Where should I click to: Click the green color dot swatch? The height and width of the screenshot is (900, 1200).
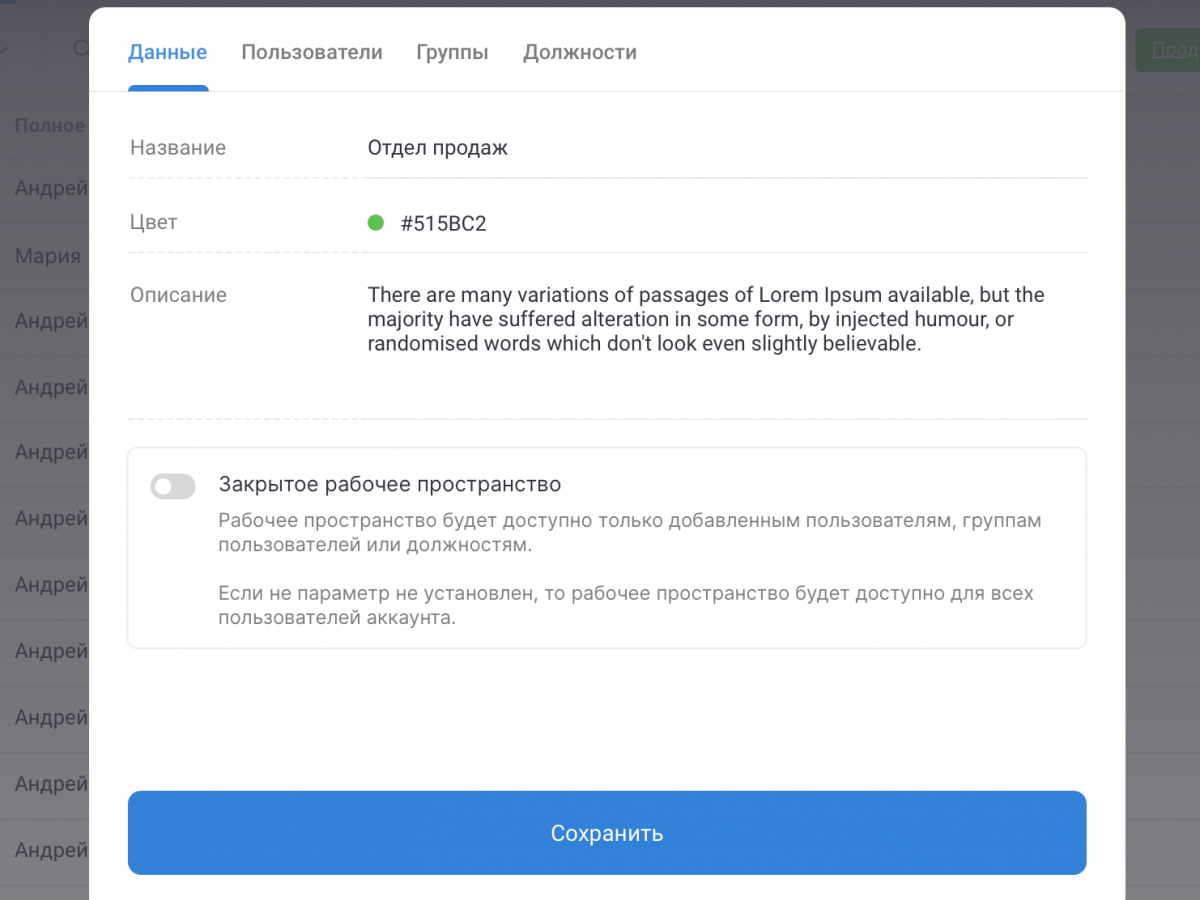point(376,223)
